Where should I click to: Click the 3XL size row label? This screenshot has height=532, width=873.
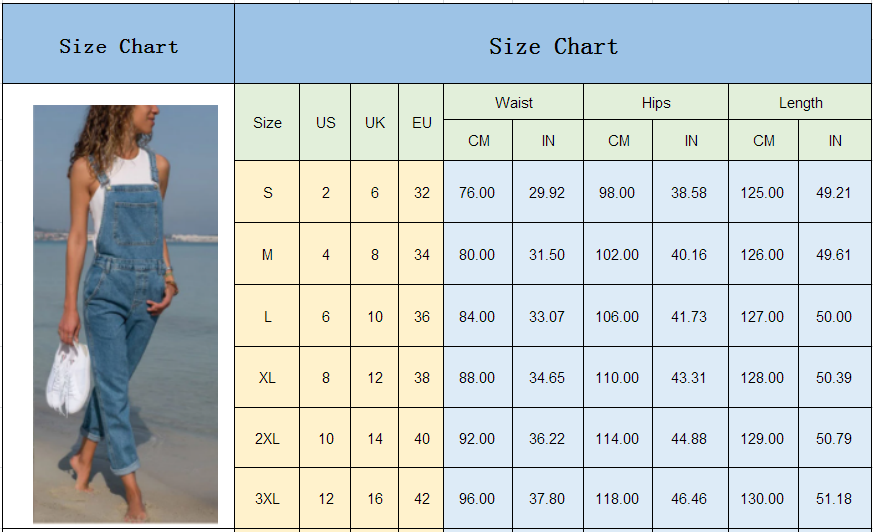(267, 499)
